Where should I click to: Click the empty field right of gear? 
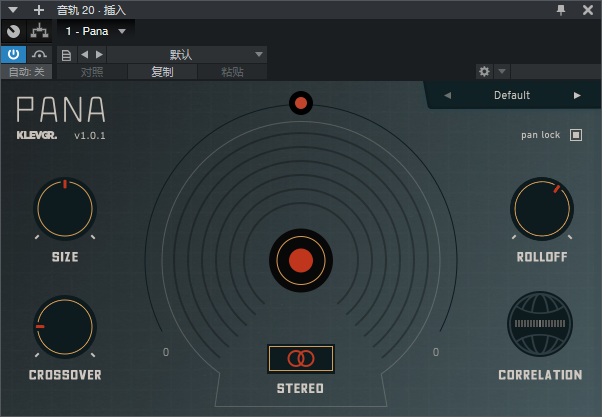coord(556,71)
